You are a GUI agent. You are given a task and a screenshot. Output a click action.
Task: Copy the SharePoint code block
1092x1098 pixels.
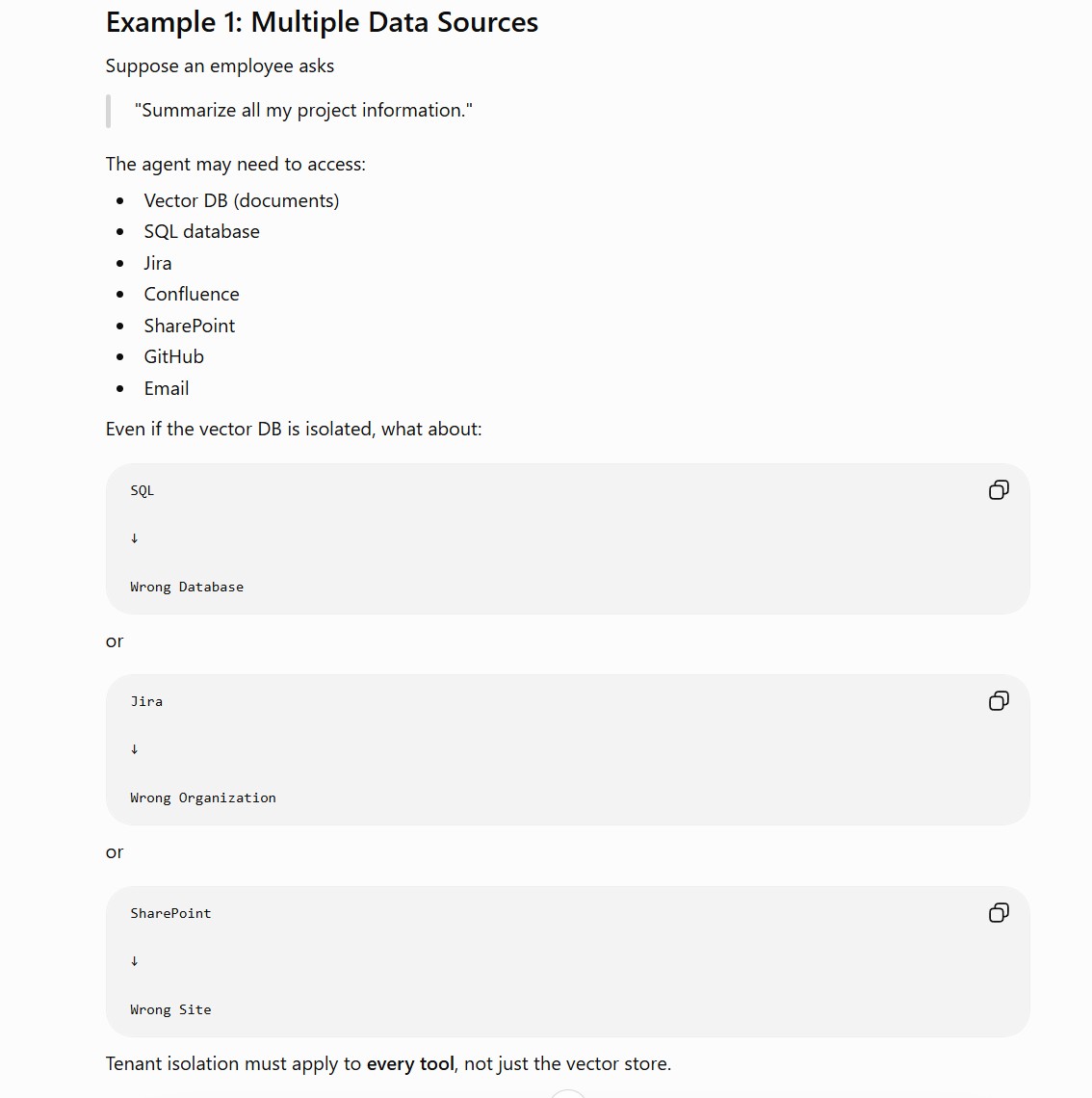pos(999,912)
